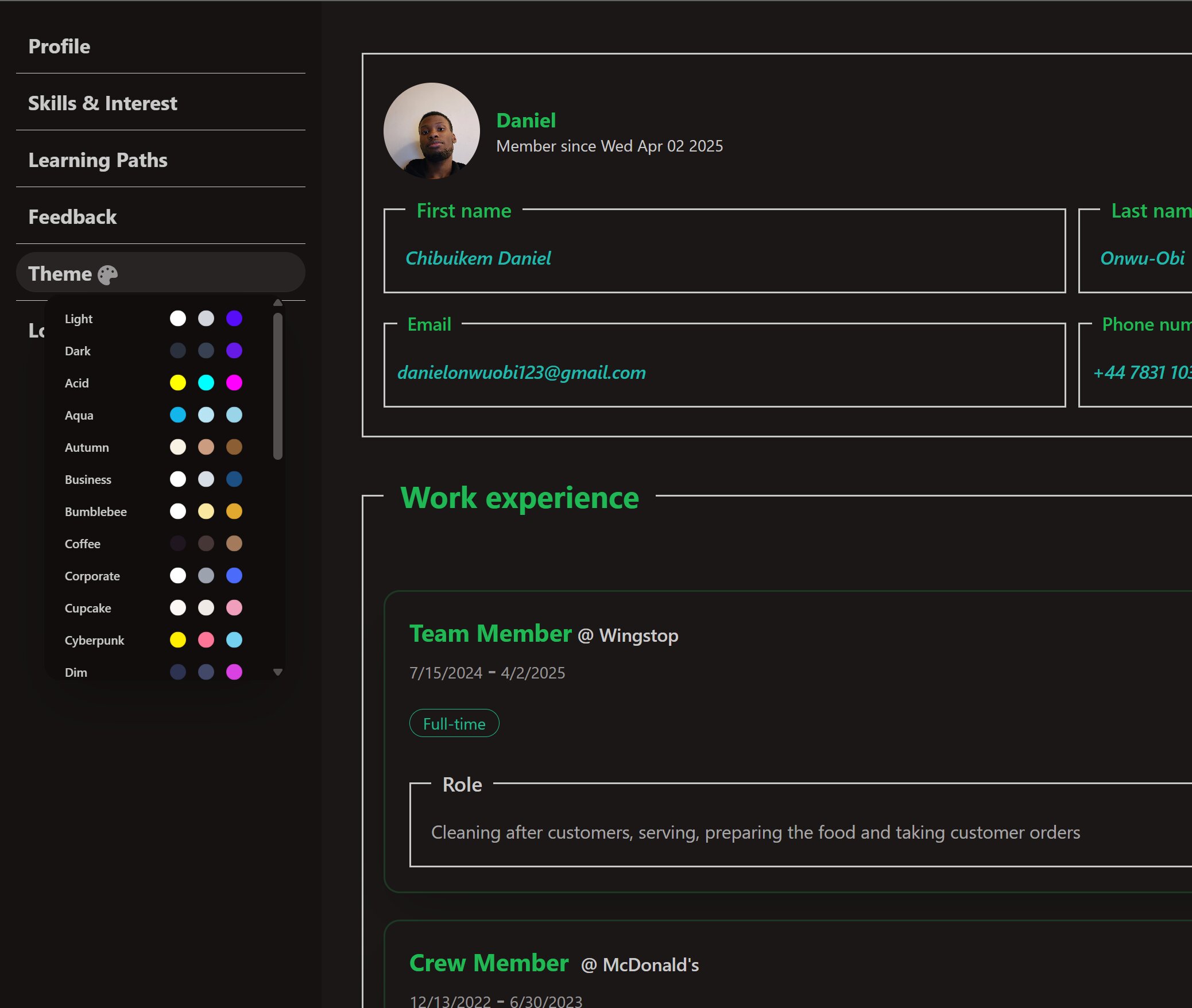Switch to the Light theme

[x=79, y=319]
